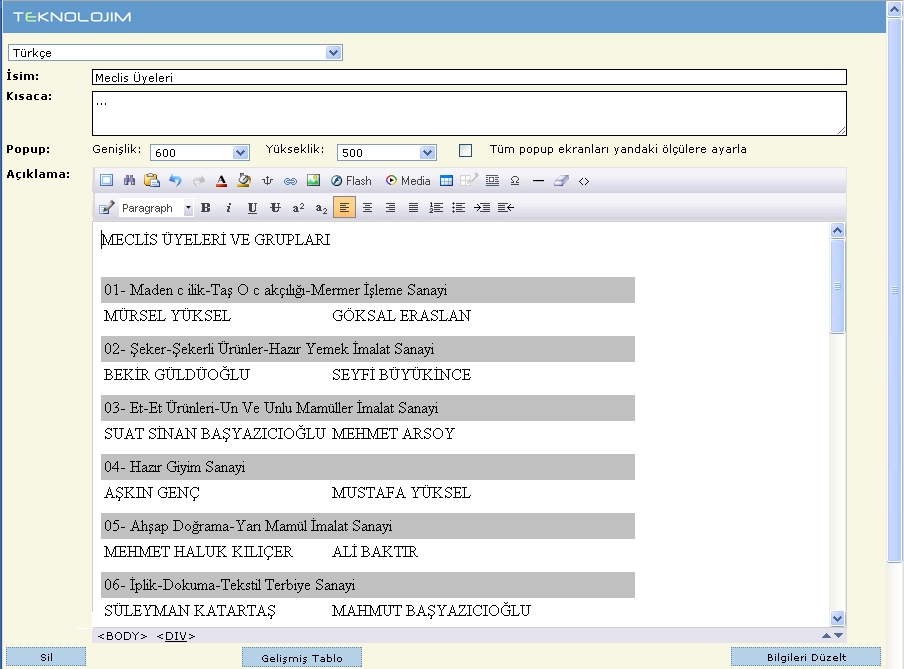
Task: Apply bulleted list formatting
Action: (459, 208)
